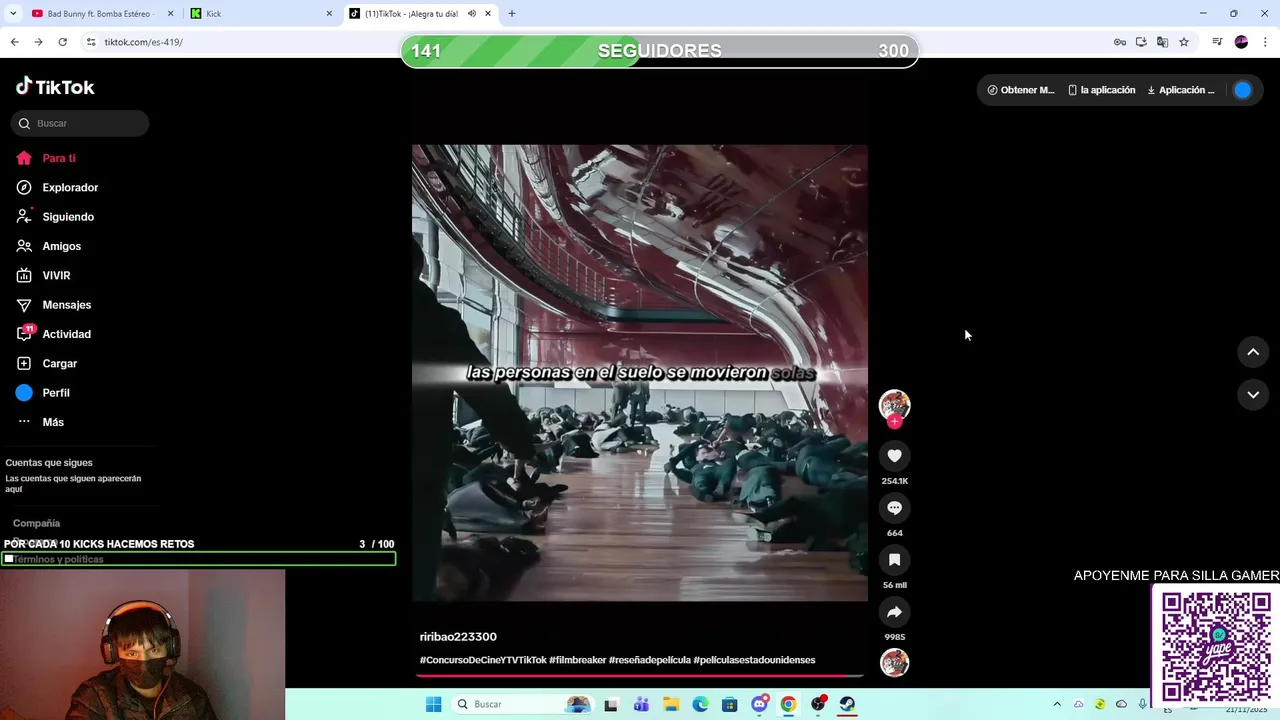
Task: Open Steam from the taskbar
Action: click(x=847, y=704)
